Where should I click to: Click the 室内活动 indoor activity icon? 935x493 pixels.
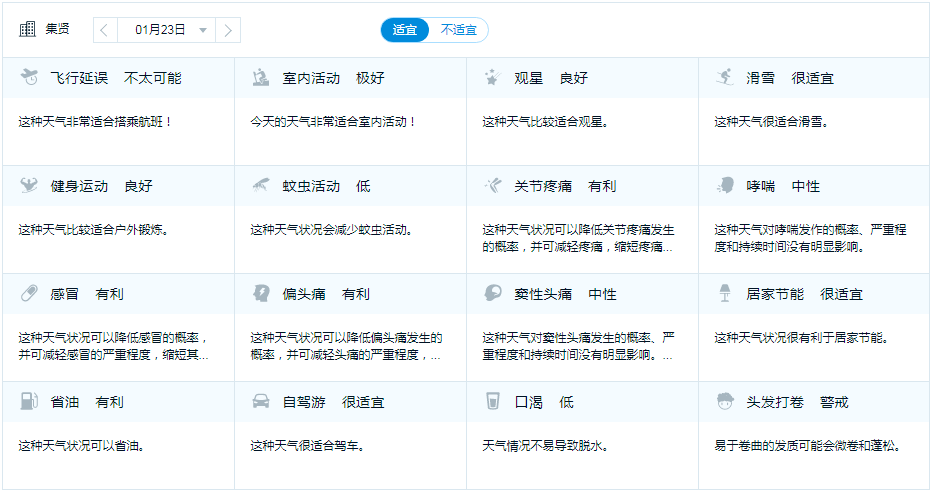[261, 77]
